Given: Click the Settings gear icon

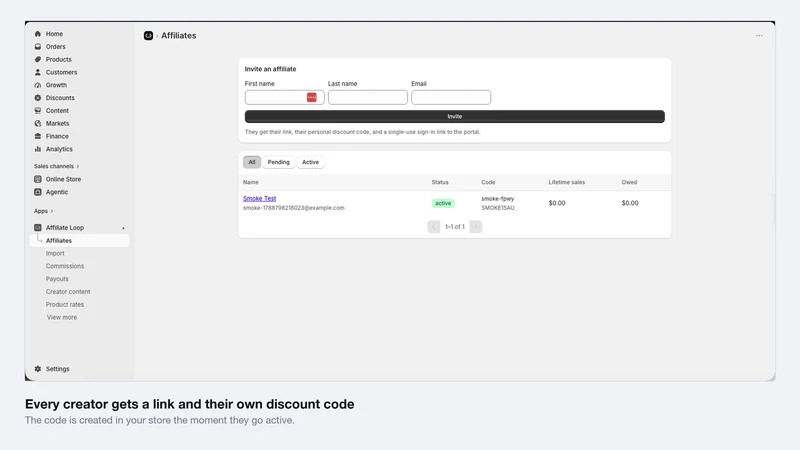Looking at the screenshot, I should coord(38,369).
